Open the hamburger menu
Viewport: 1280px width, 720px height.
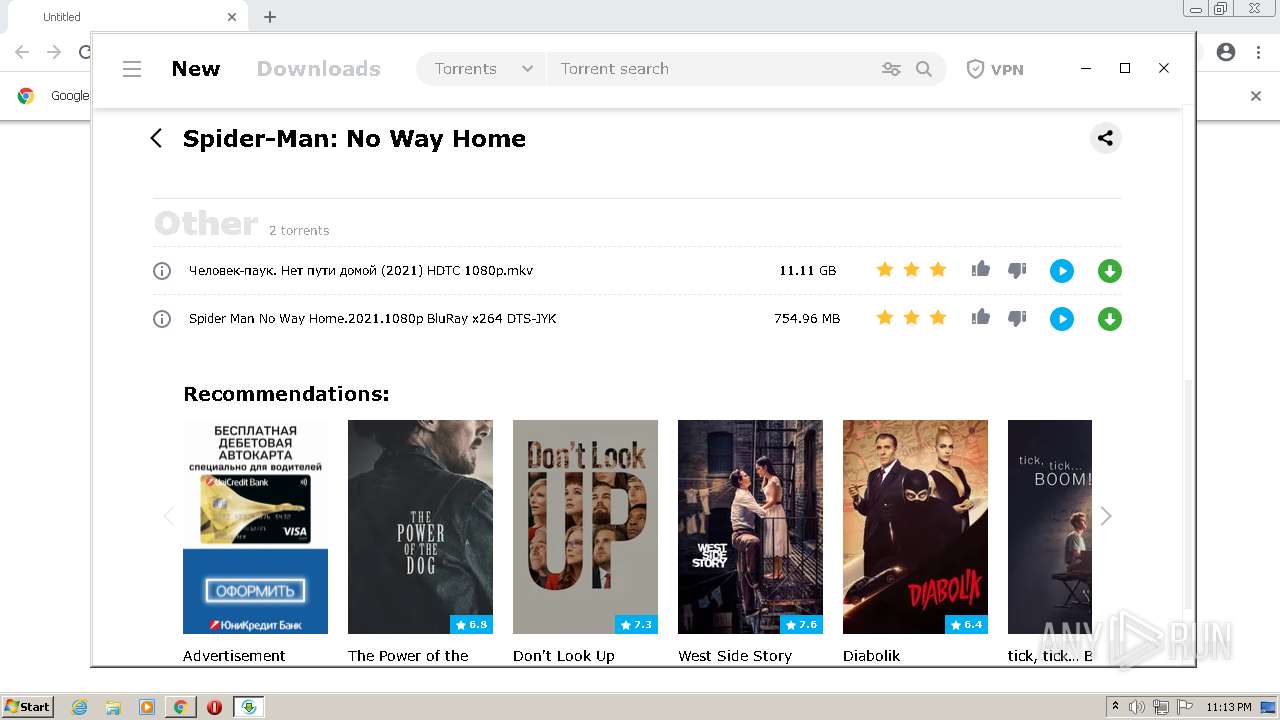[x=132, y=69]
